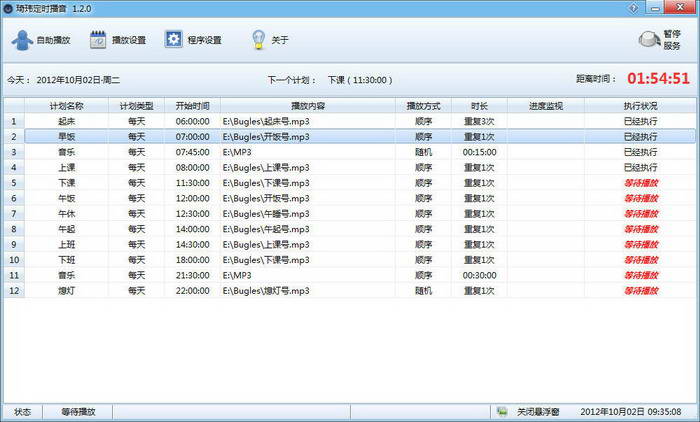The image size is (700, 422).
Task: Click status bar 等待播放 text
Action: (78, 412)
